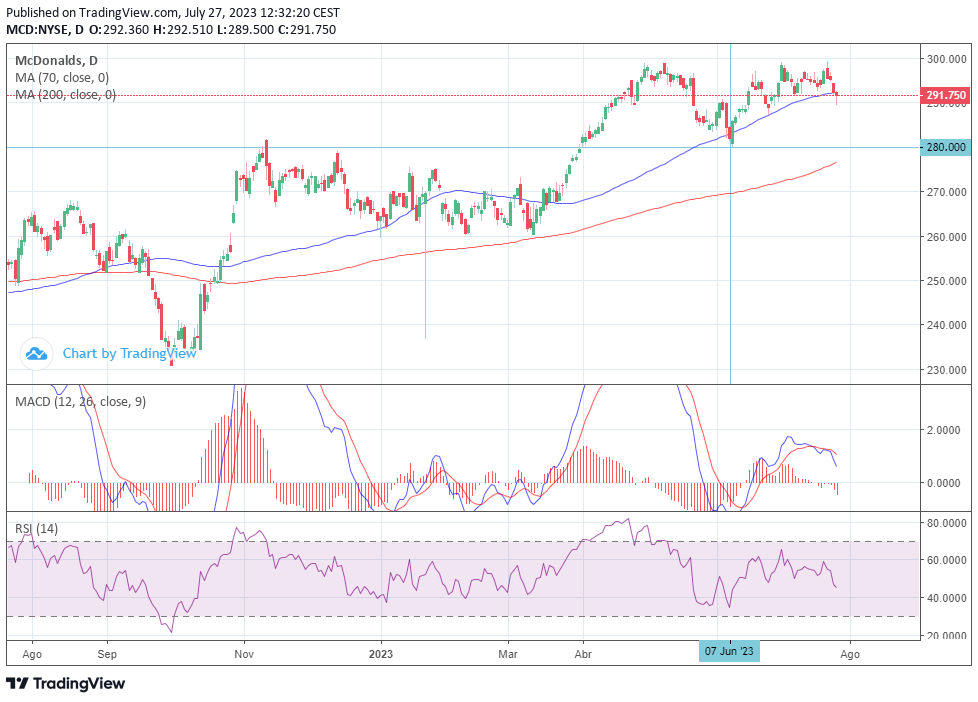The width and height of the screenshot is (978, 702).
Task: Open the Chart by TradingView link
Action: click(129, 354)
